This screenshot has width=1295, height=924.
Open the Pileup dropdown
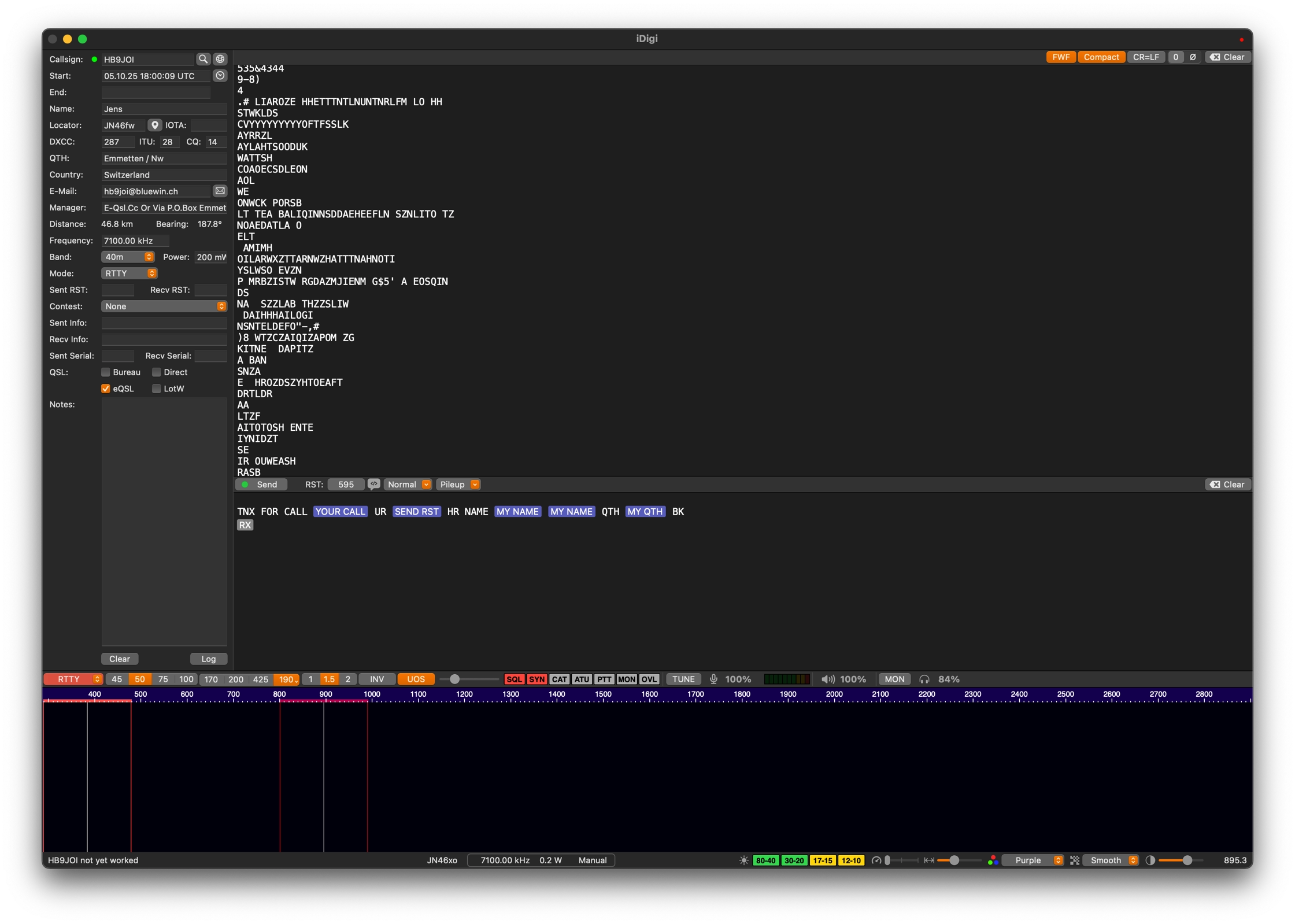click(x=458, y=485)
